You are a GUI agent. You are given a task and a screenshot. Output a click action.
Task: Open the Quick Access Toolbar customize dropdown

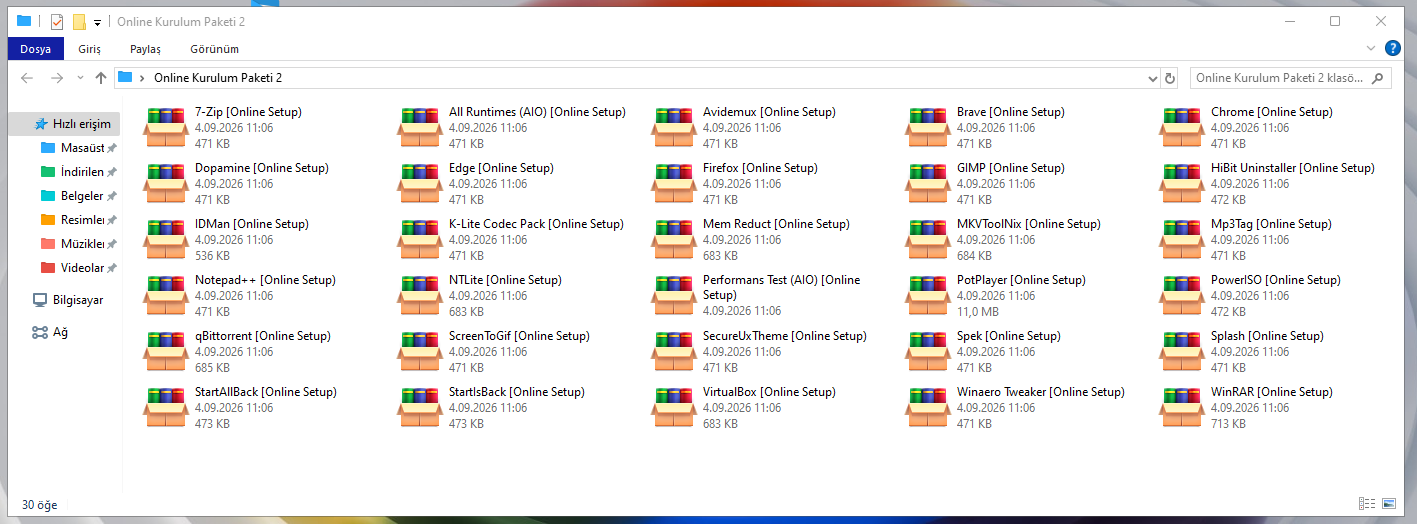(x=97, y=22)
